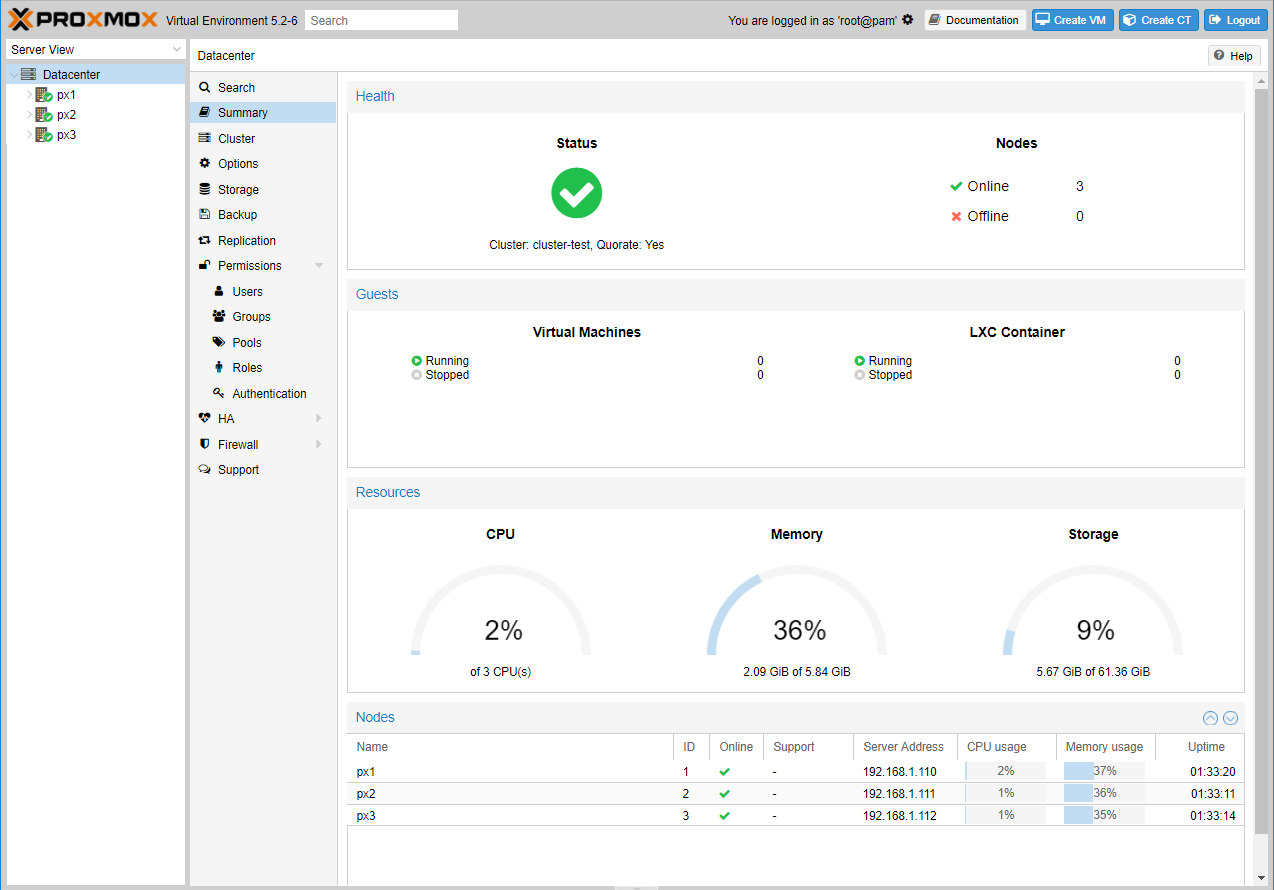1274x890 pixels.
Task: Click the down arrow on Nodes panel
Action: (x=1231, y=718)
